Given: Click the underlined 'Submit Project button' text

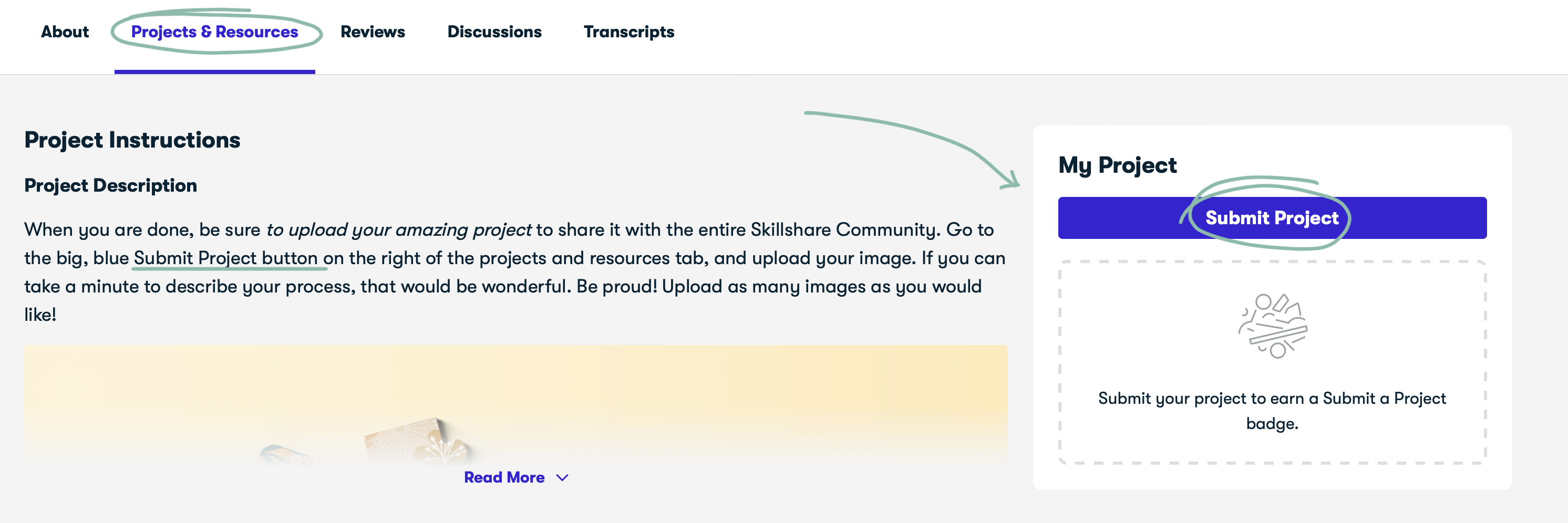Looking at the screenshot, I should (x=225, y=258).
